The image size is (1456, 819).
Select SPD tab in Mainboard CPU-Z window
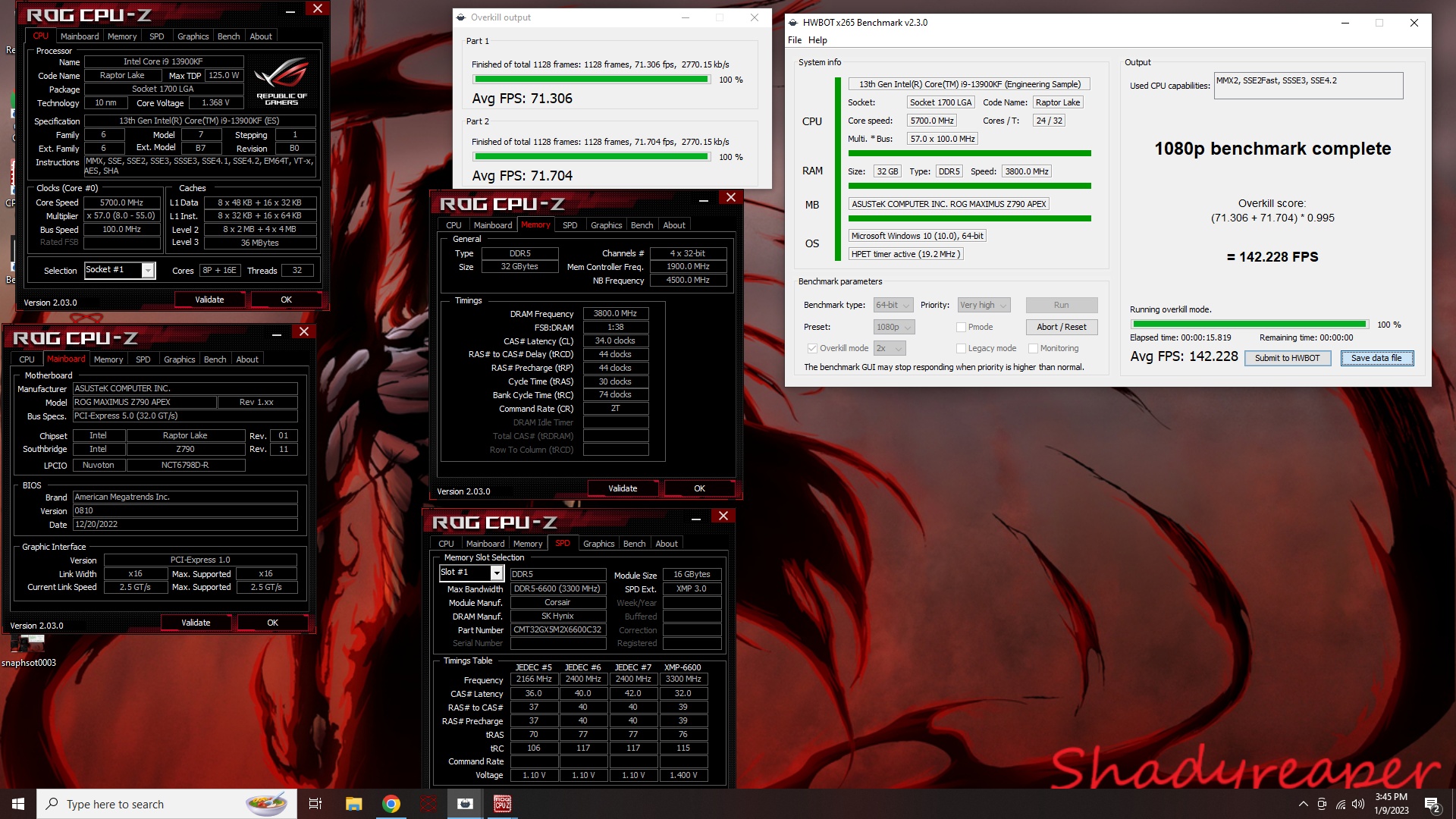coord(143,359)
